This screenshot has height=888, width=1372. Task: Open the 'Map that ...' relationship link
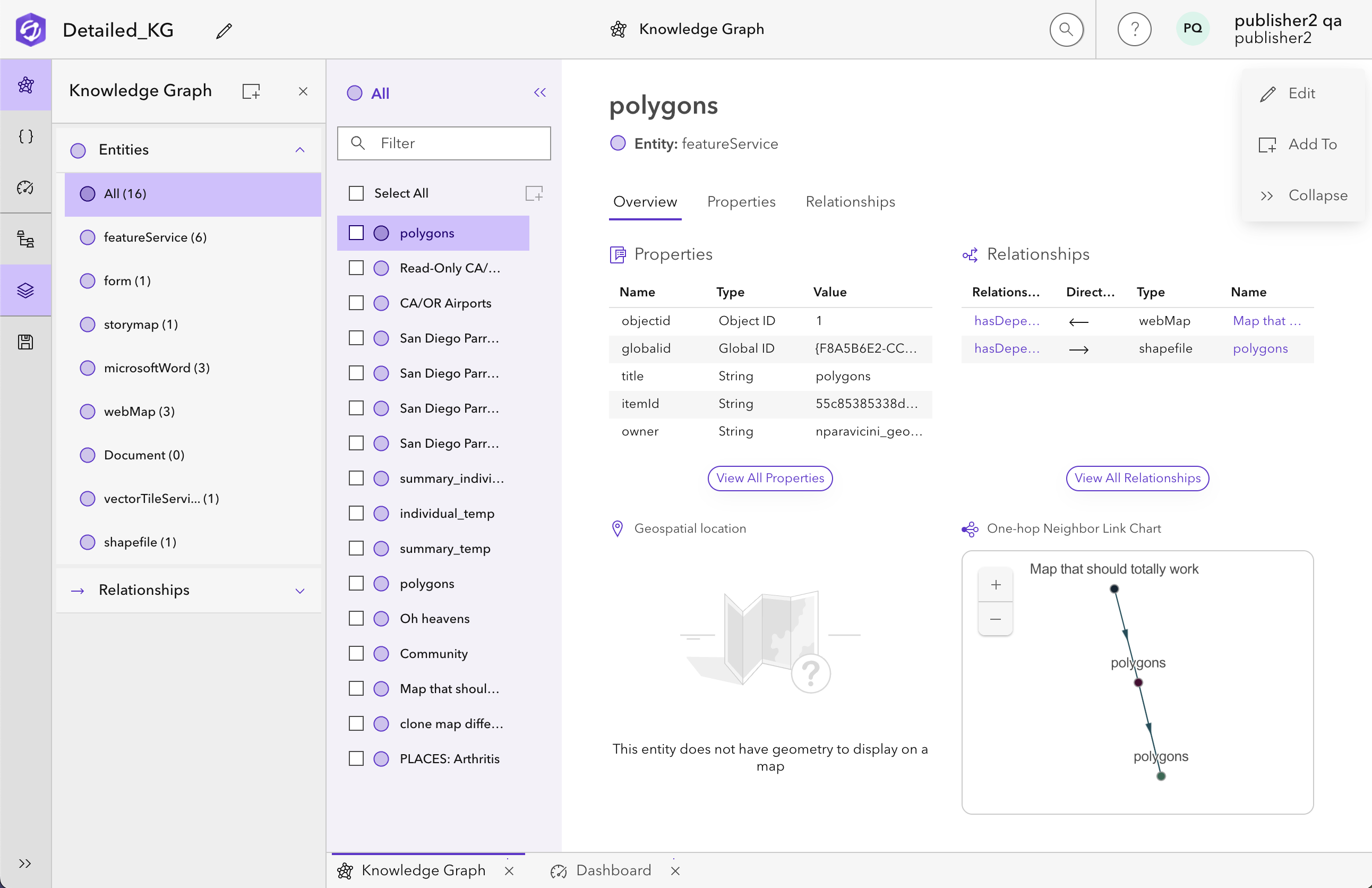(1266, 321)
